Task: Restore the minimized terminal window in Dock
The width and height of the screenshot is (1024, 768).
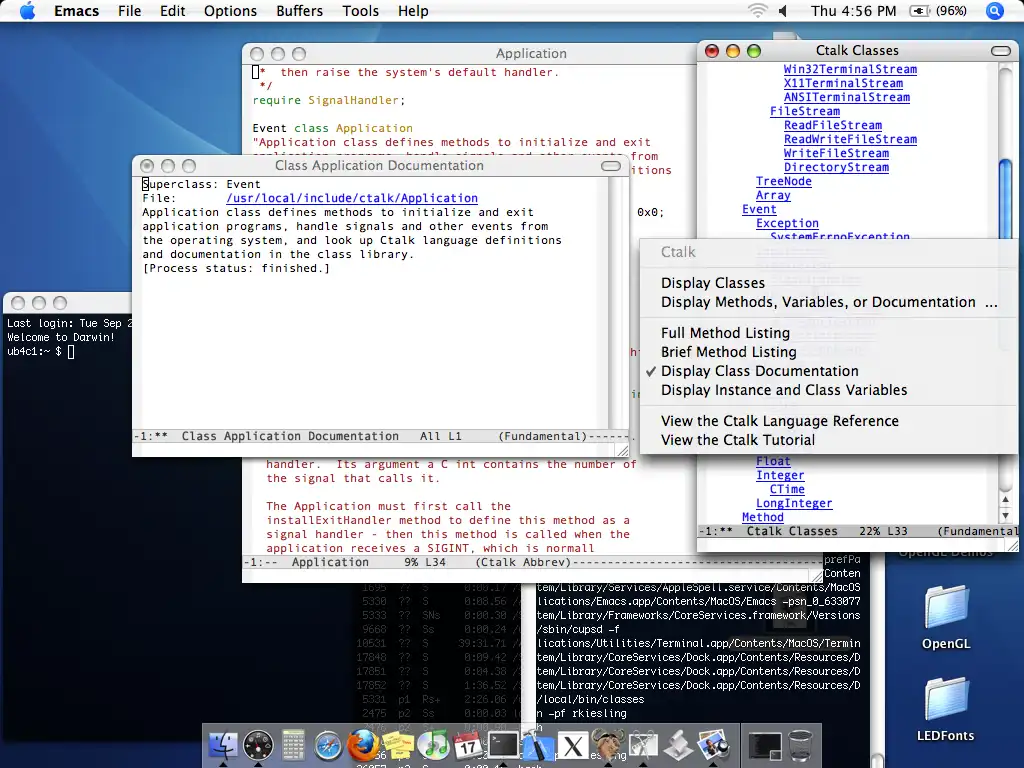Action: tap(765, 746)
